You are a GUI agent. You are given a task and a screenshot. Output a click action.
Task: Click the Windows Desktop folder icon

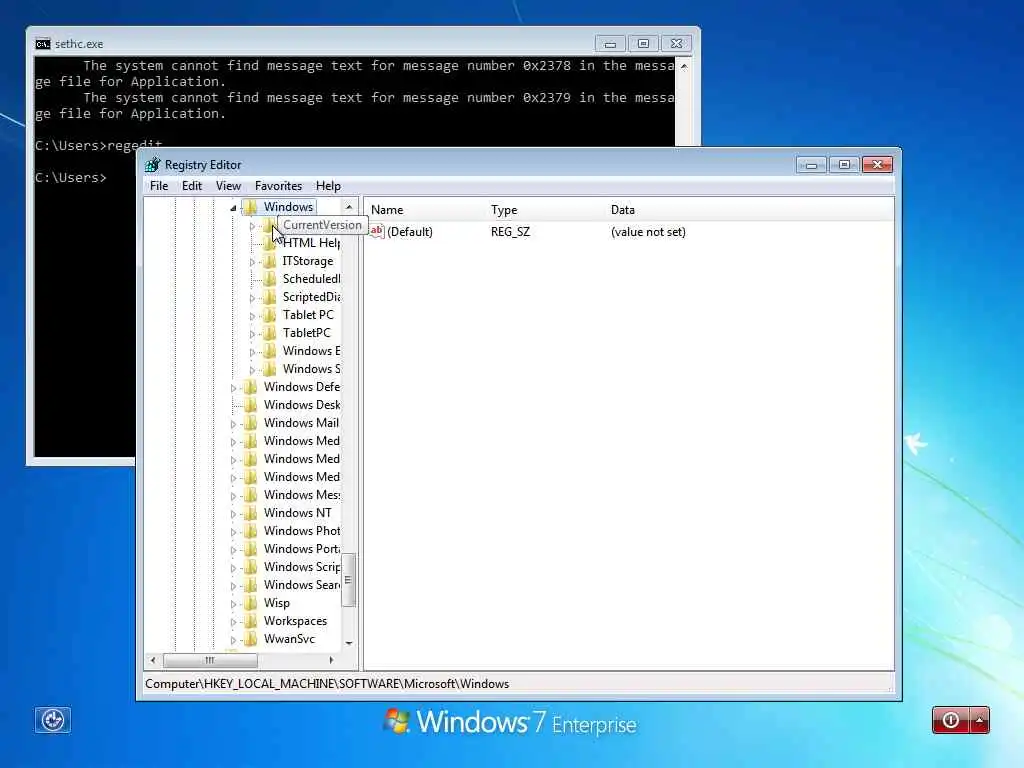click(x=250, y=405)
